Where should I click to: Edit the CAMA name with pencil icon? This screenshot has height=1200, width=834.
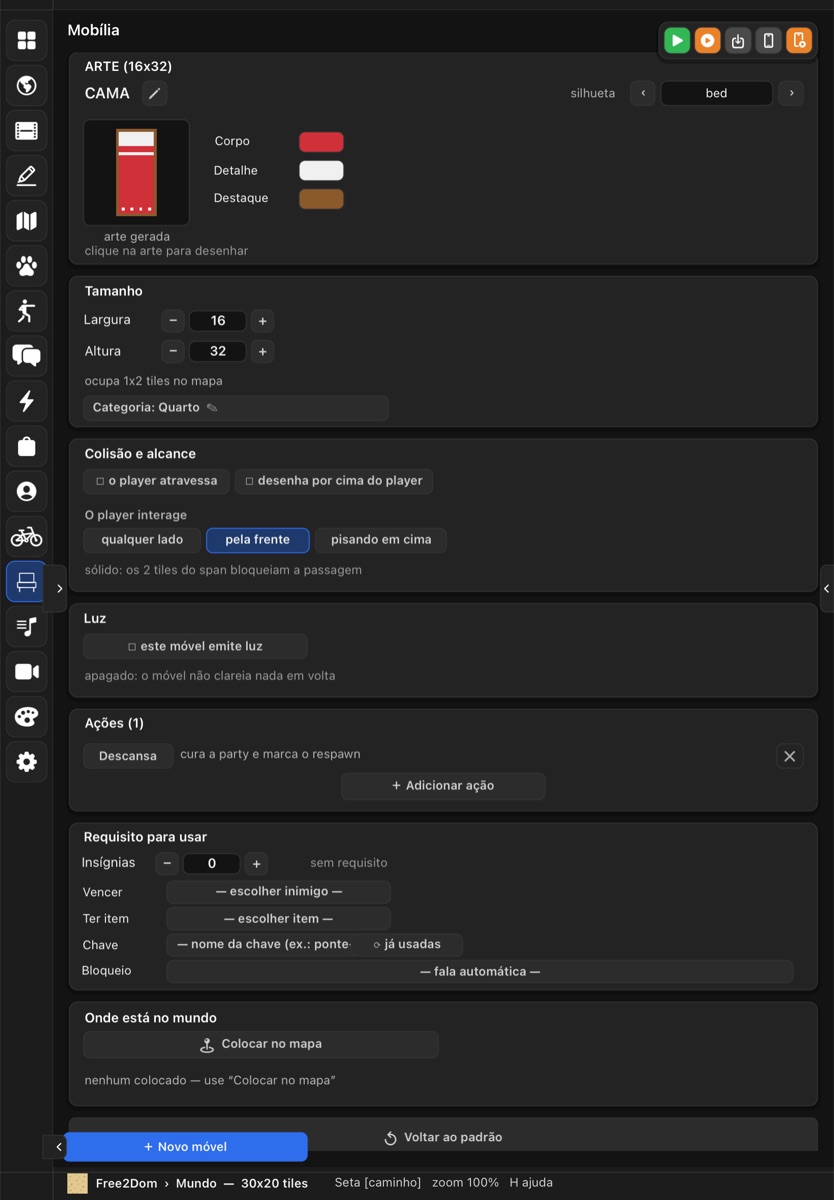click(x=154, y=93)
